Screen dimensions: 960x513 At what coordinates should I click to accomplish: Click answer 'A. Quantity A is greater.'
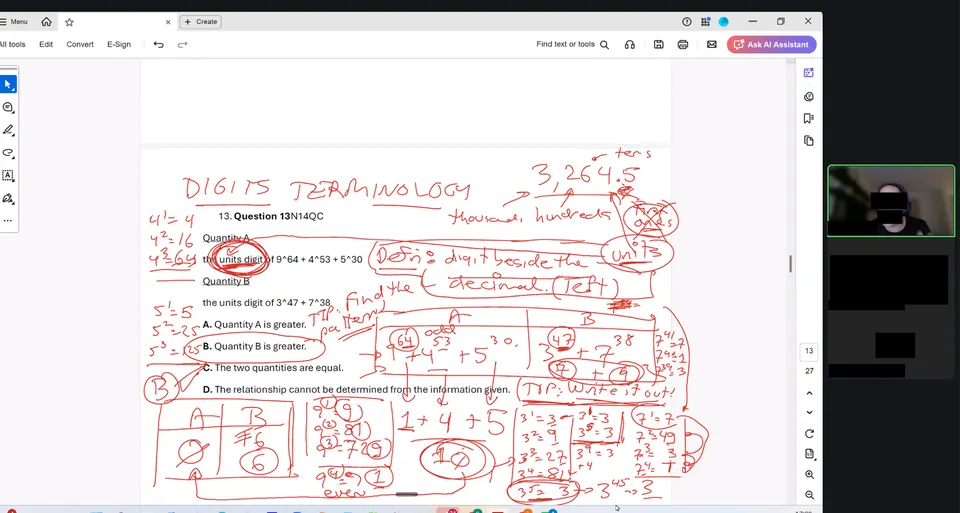tap(254, 324)
